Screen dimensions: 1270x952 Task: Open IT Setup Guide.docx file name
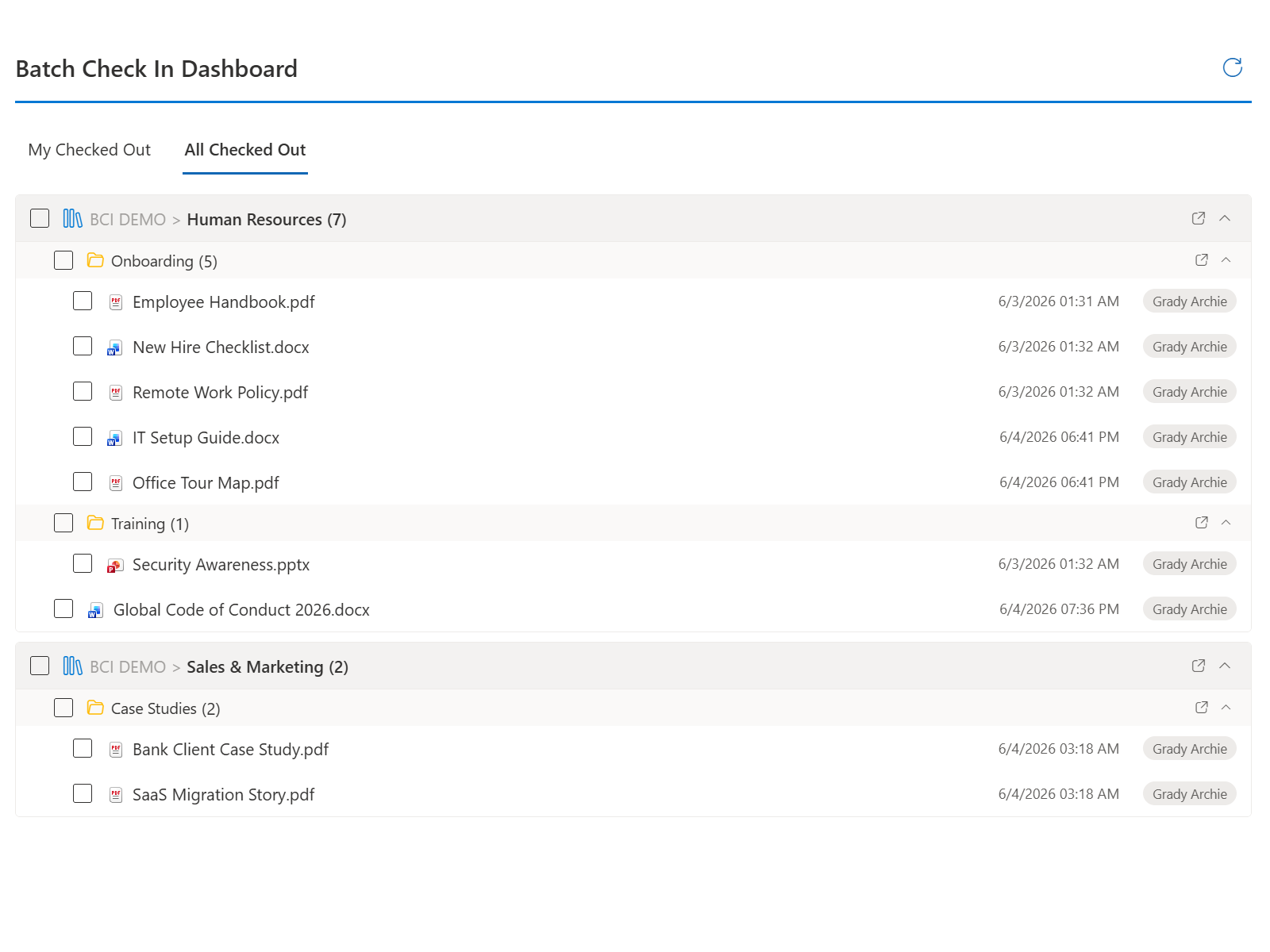(x=206, y=438)
